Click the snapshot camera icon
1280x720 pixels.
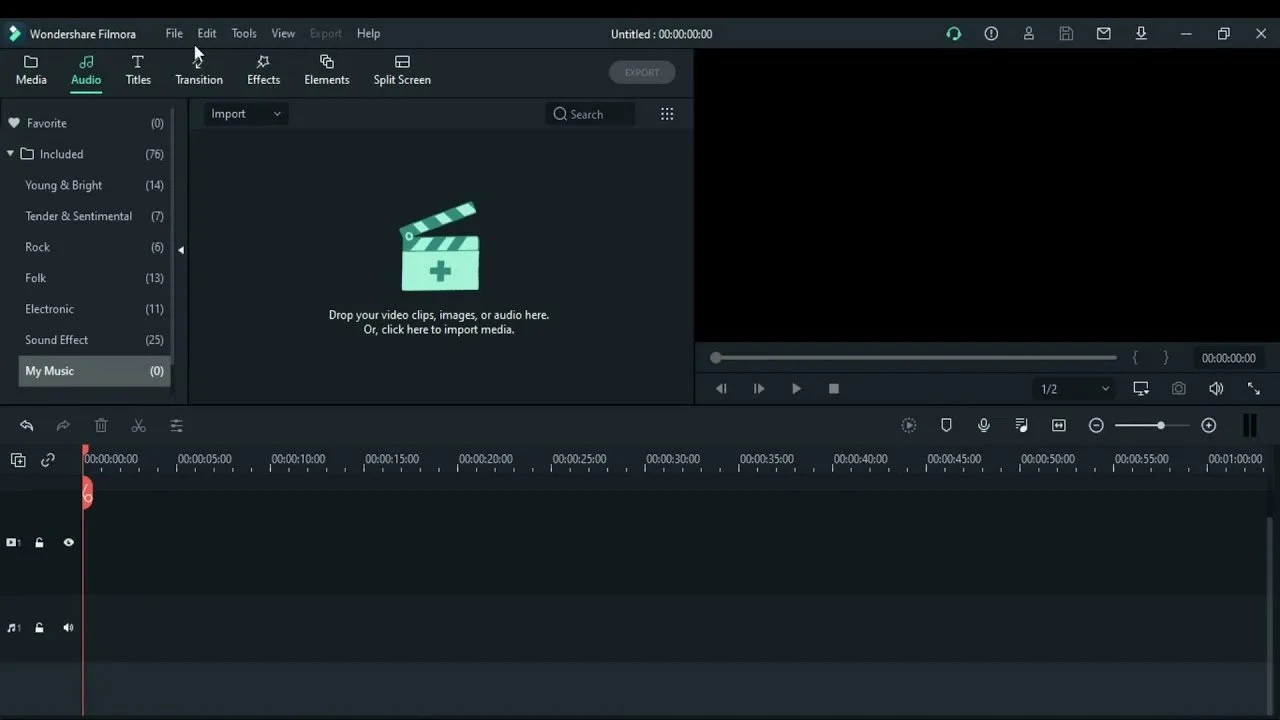(x=1179, y=389)
